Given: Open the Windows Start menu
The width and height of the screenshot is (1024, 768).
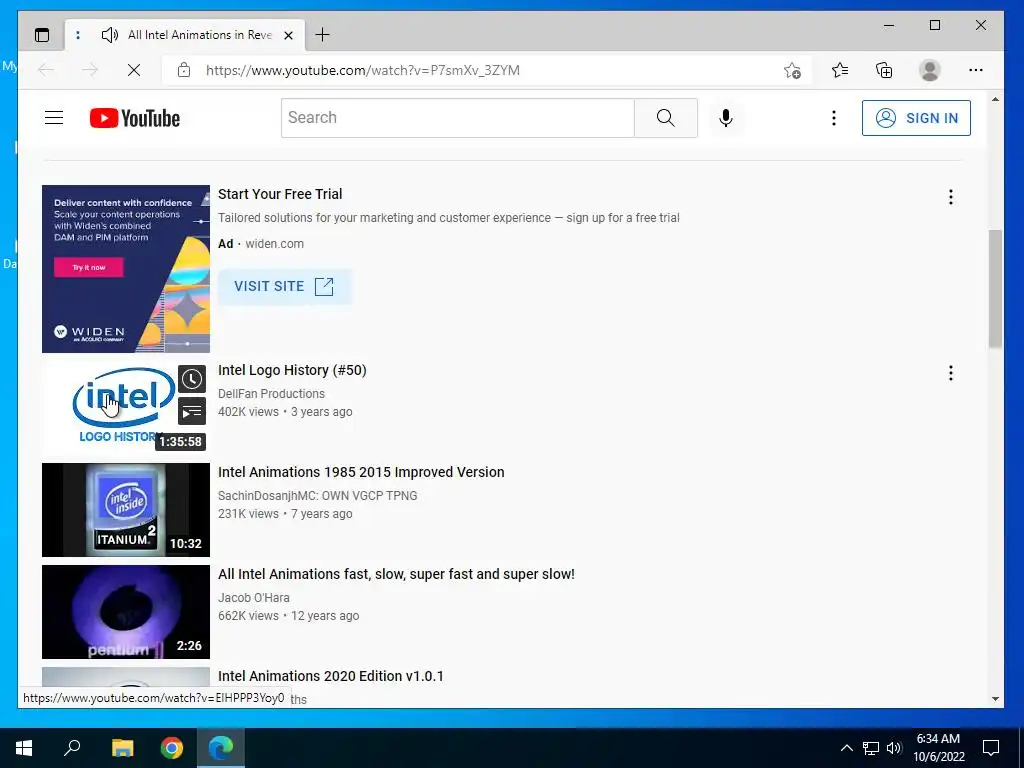Looking at the screenshot, I should 24,748.
